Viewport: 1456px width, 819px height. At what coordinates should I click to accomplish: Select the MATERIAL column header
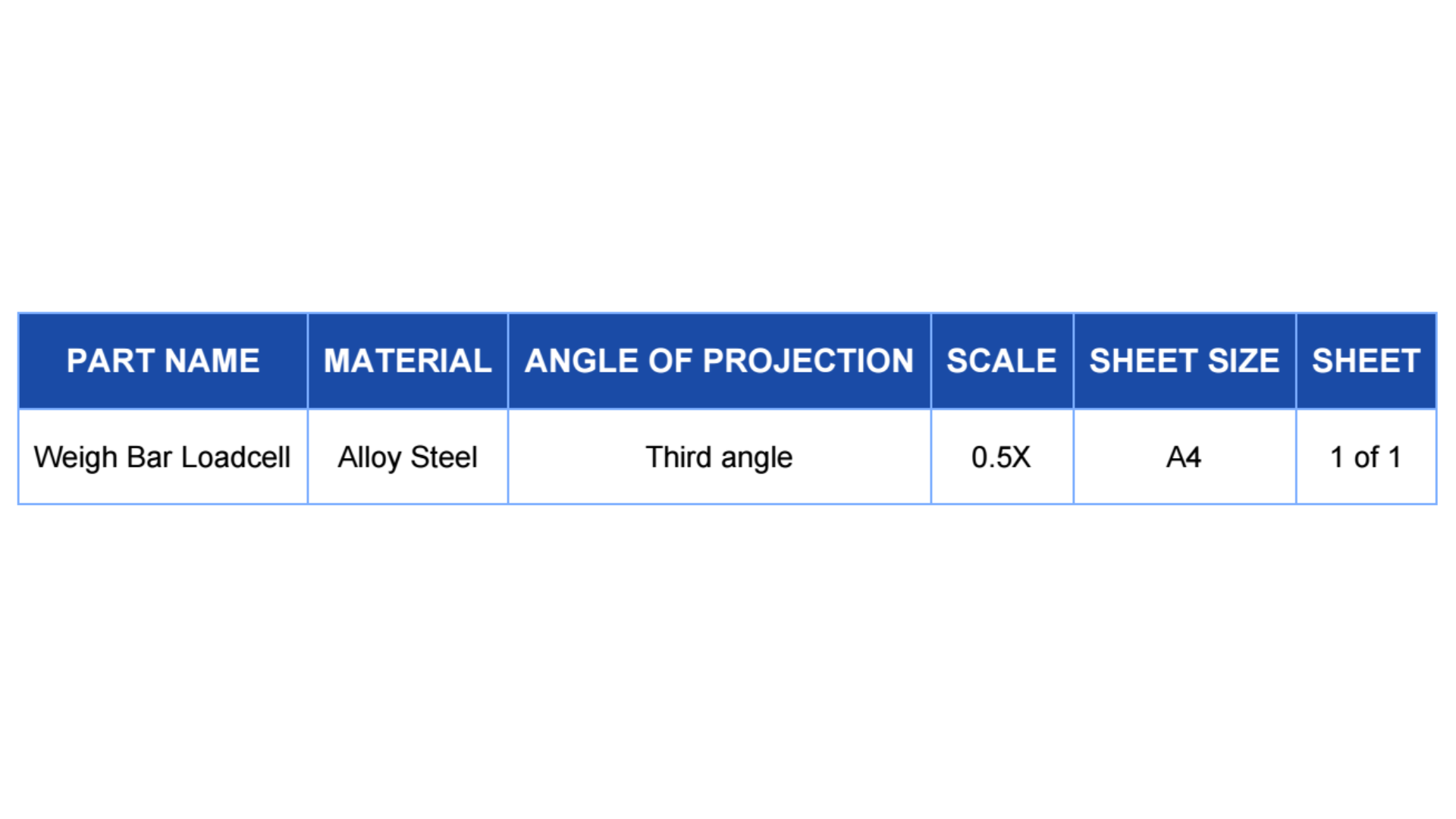(408, 361)
